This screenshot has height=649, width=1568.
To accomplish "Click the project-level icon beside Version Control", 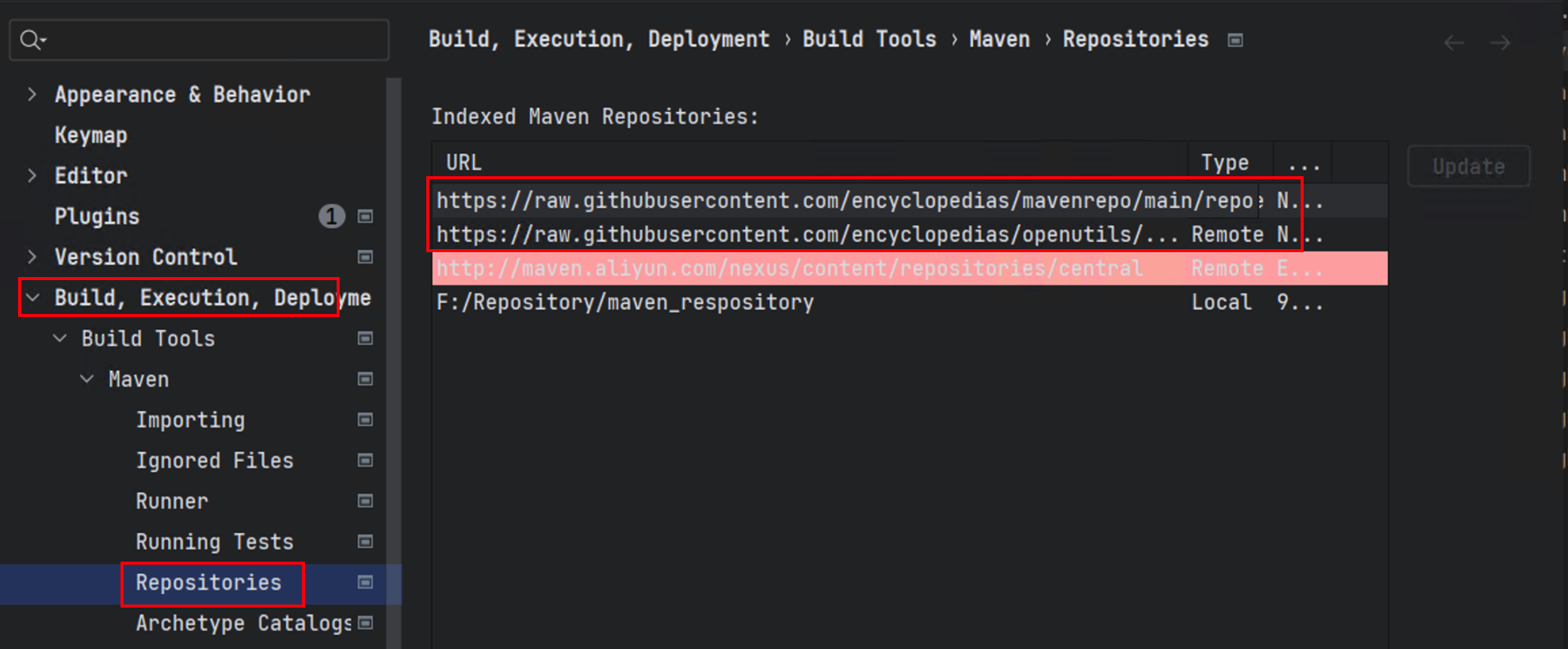I will [x=365, y=257].
